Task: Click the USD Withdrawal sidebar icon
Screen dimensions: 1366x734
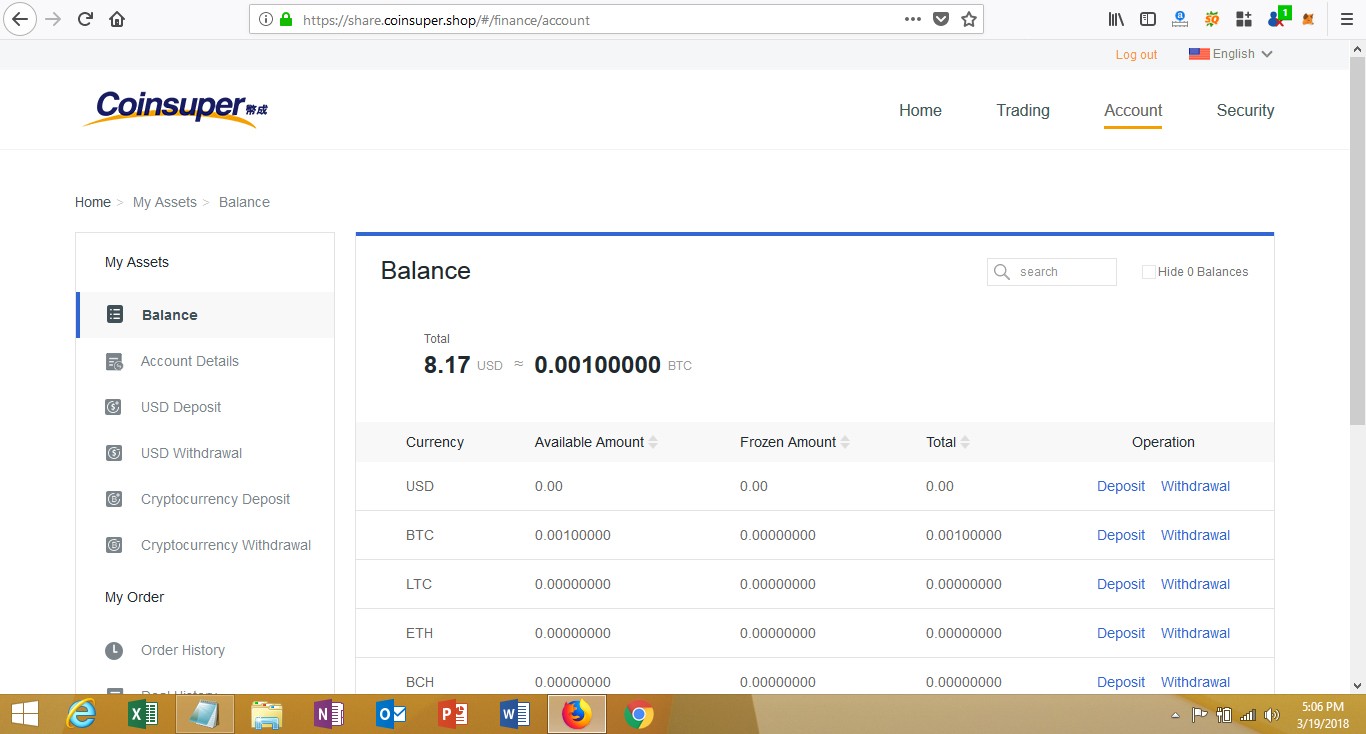Action: [x=114, y=453]
